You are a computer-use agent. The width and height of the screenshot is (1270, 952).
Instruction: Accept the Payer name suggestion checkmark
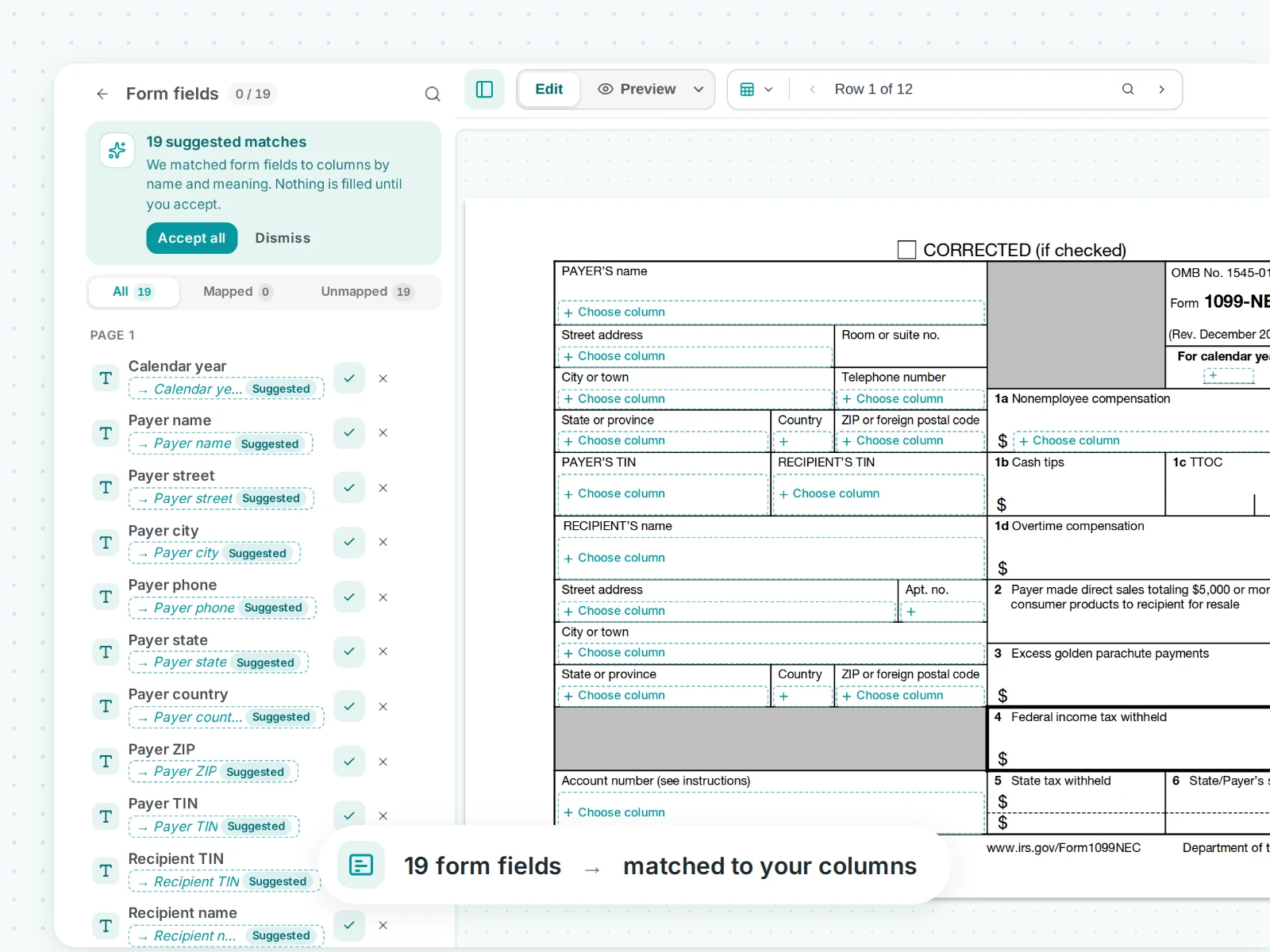349,432
